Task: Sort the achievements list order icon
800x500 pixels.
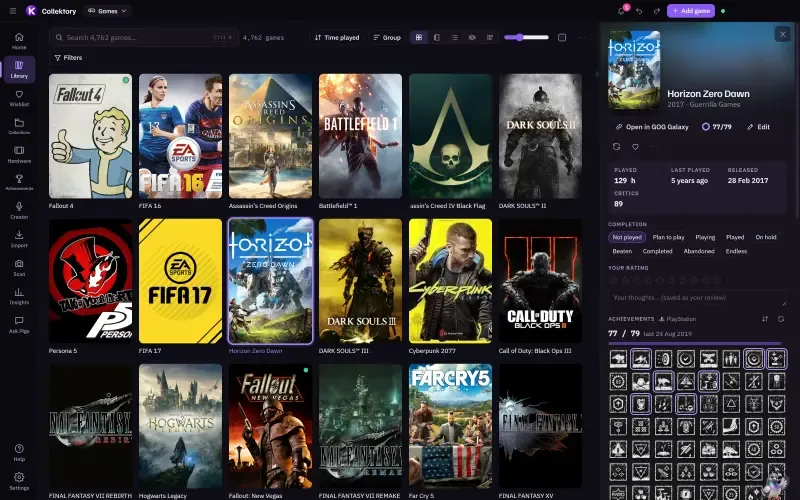Action: [765, 319]
